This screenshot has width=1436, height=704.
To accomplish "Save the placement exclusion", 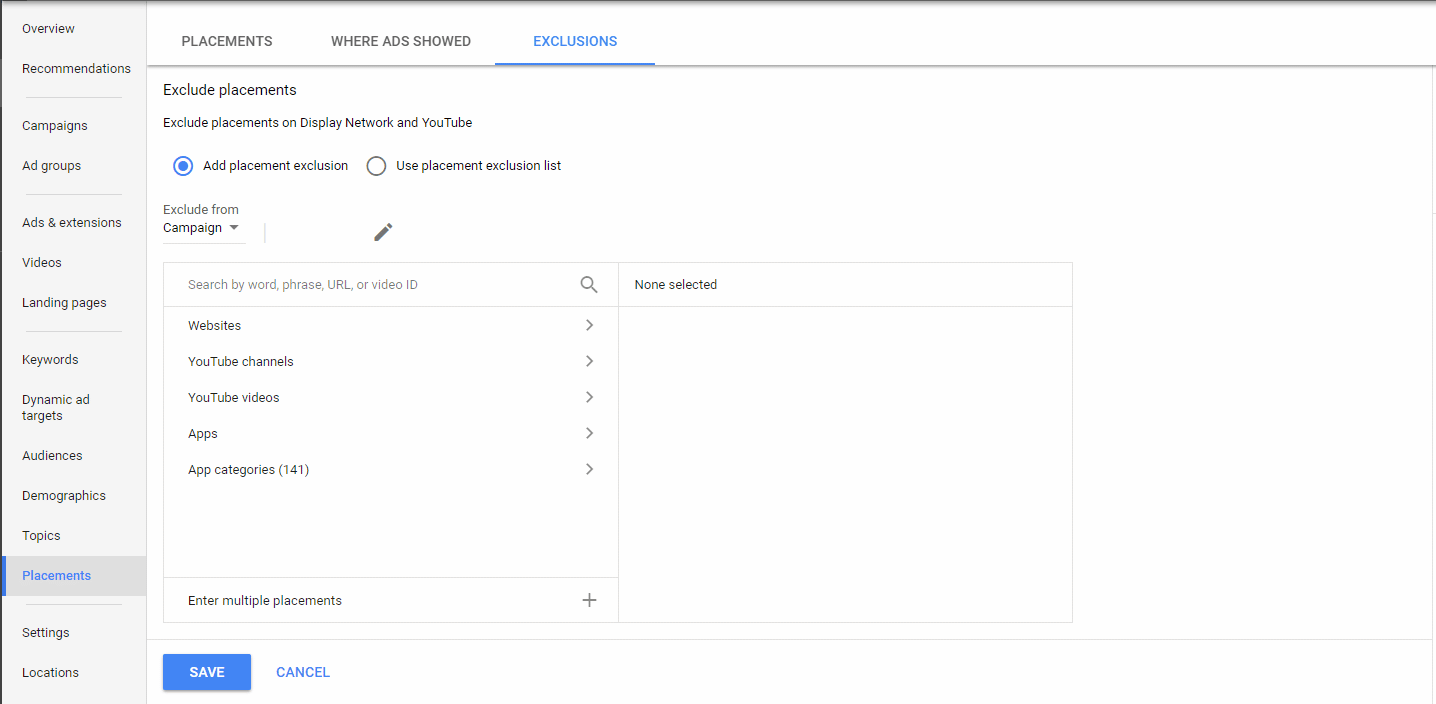I will tap(206, 671).
